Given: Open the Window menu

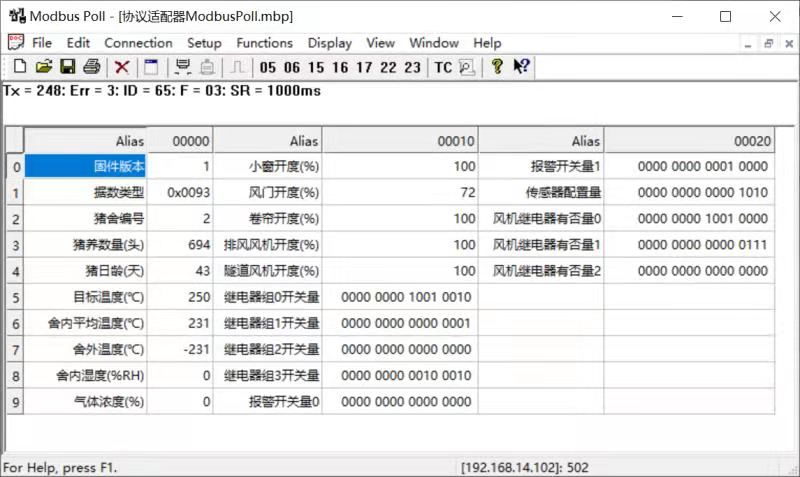Looking at the screenshot, I should (434, 43).
